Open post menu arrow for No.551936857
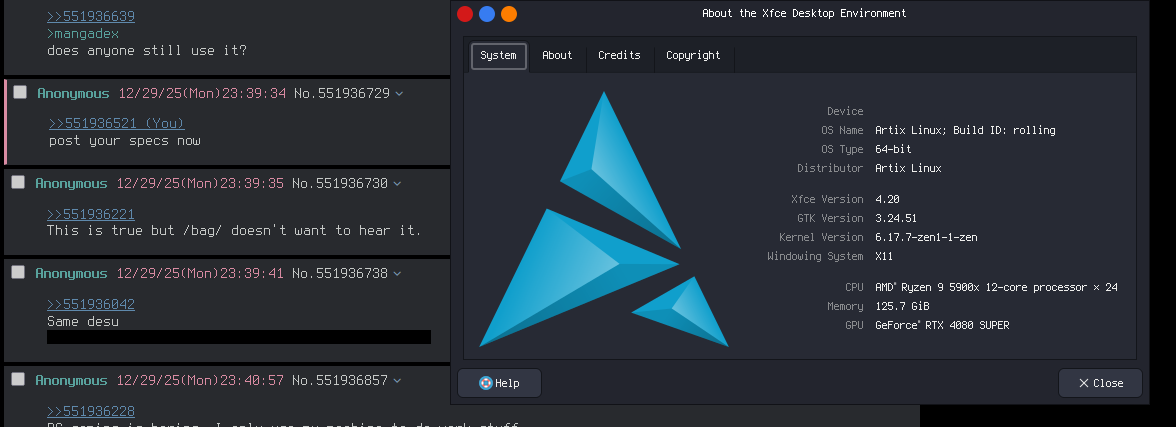The height and width of the screenshot is (427, 1176). point(397,381)
